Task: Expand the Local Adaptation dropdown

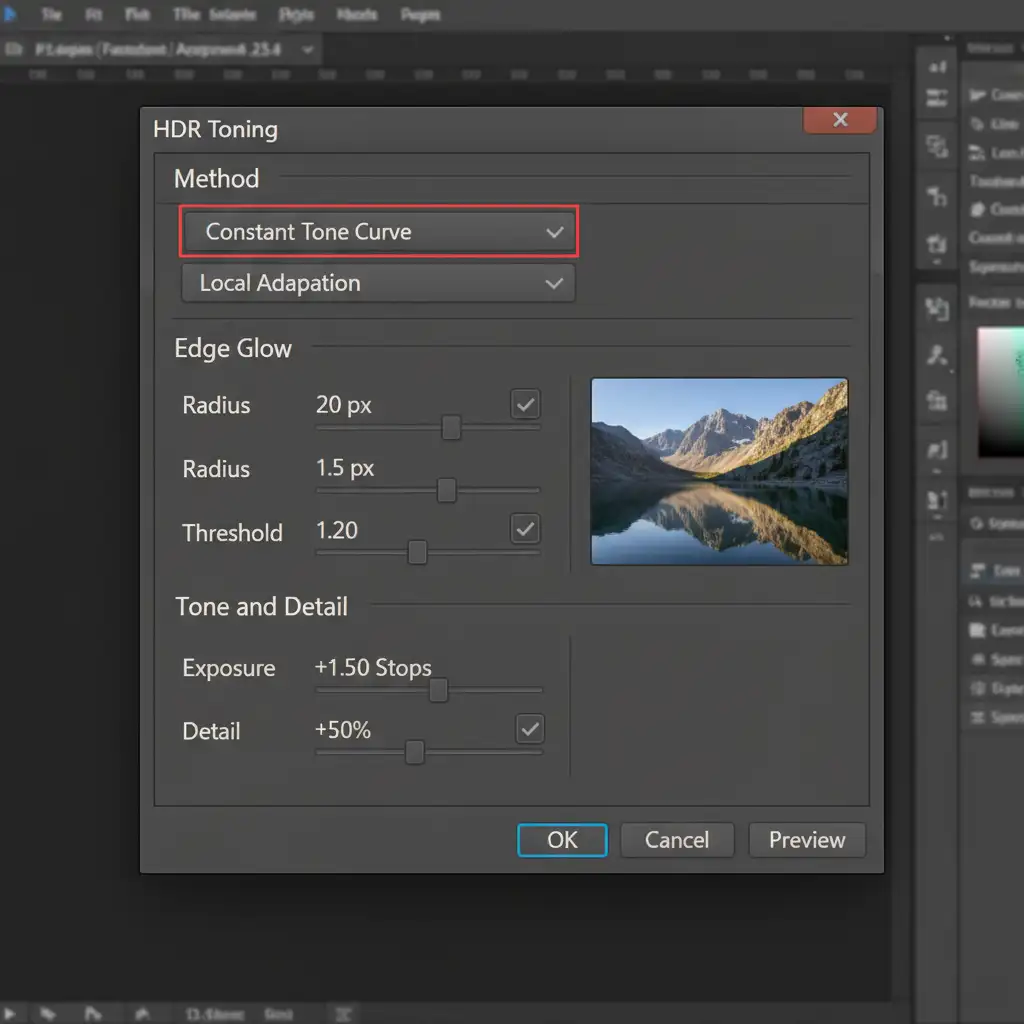Action: click(378, 283)
